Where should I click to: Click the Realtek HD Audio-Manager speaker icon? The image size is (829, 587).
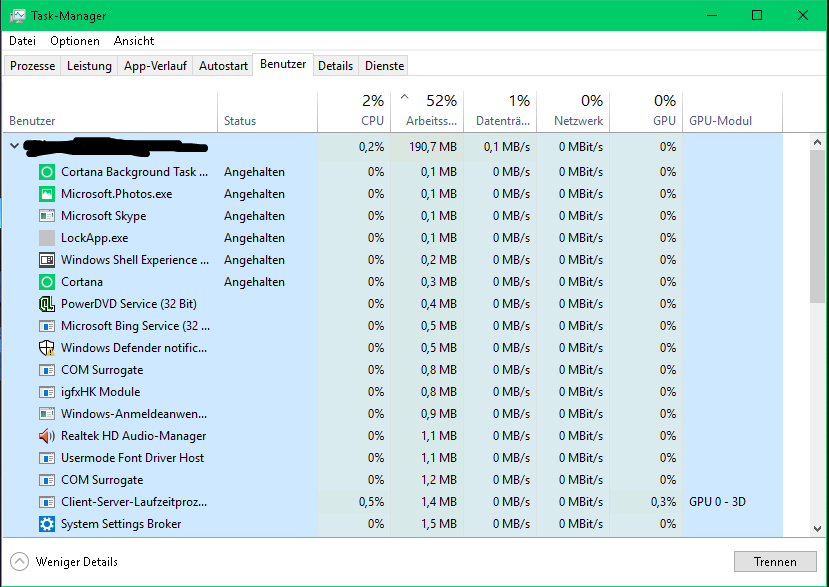click(x=47, y=436)
